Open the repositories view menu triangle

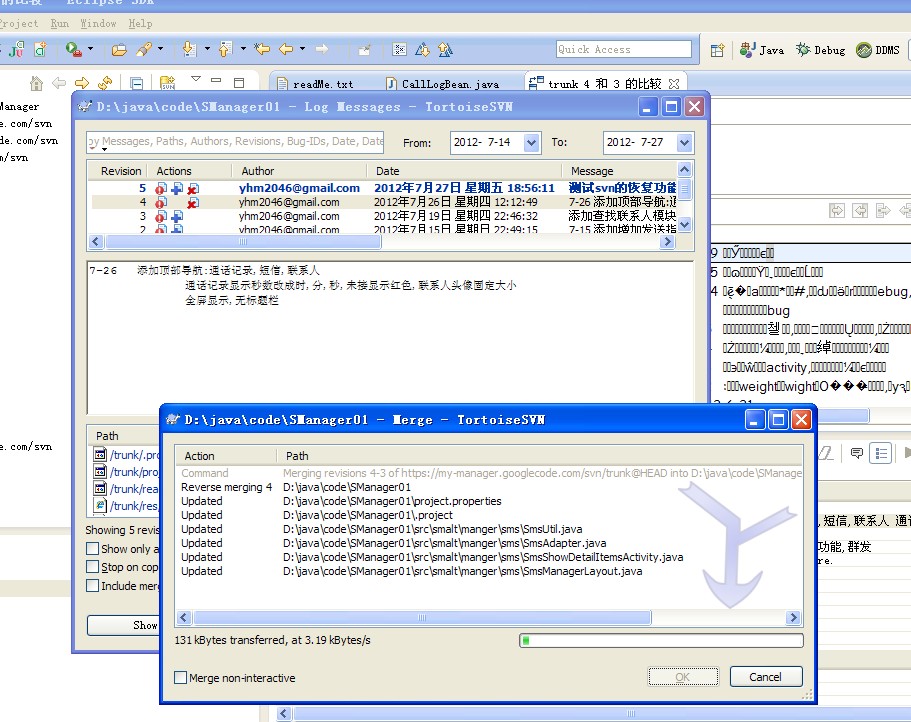pos(196,79)
